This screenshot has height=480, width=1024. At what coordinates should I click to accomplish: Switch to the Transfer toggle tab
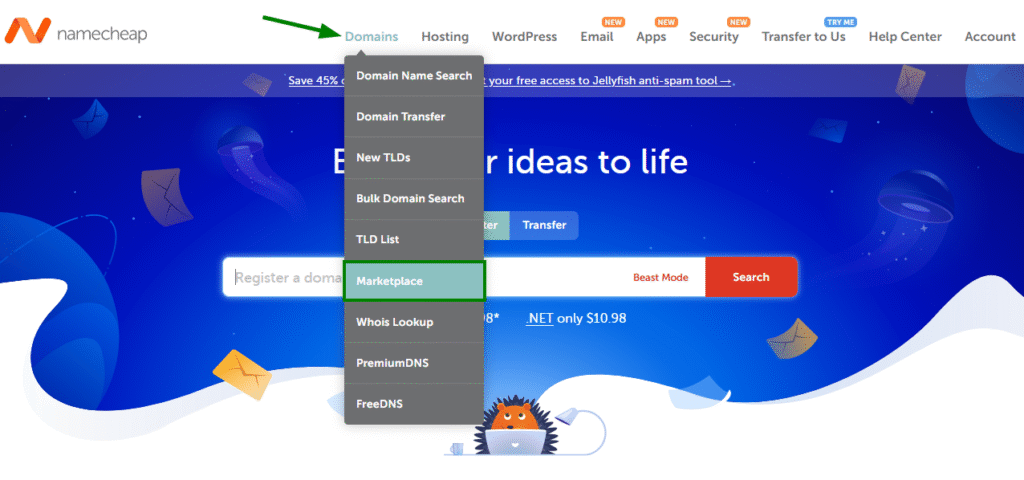click(544, 225)
